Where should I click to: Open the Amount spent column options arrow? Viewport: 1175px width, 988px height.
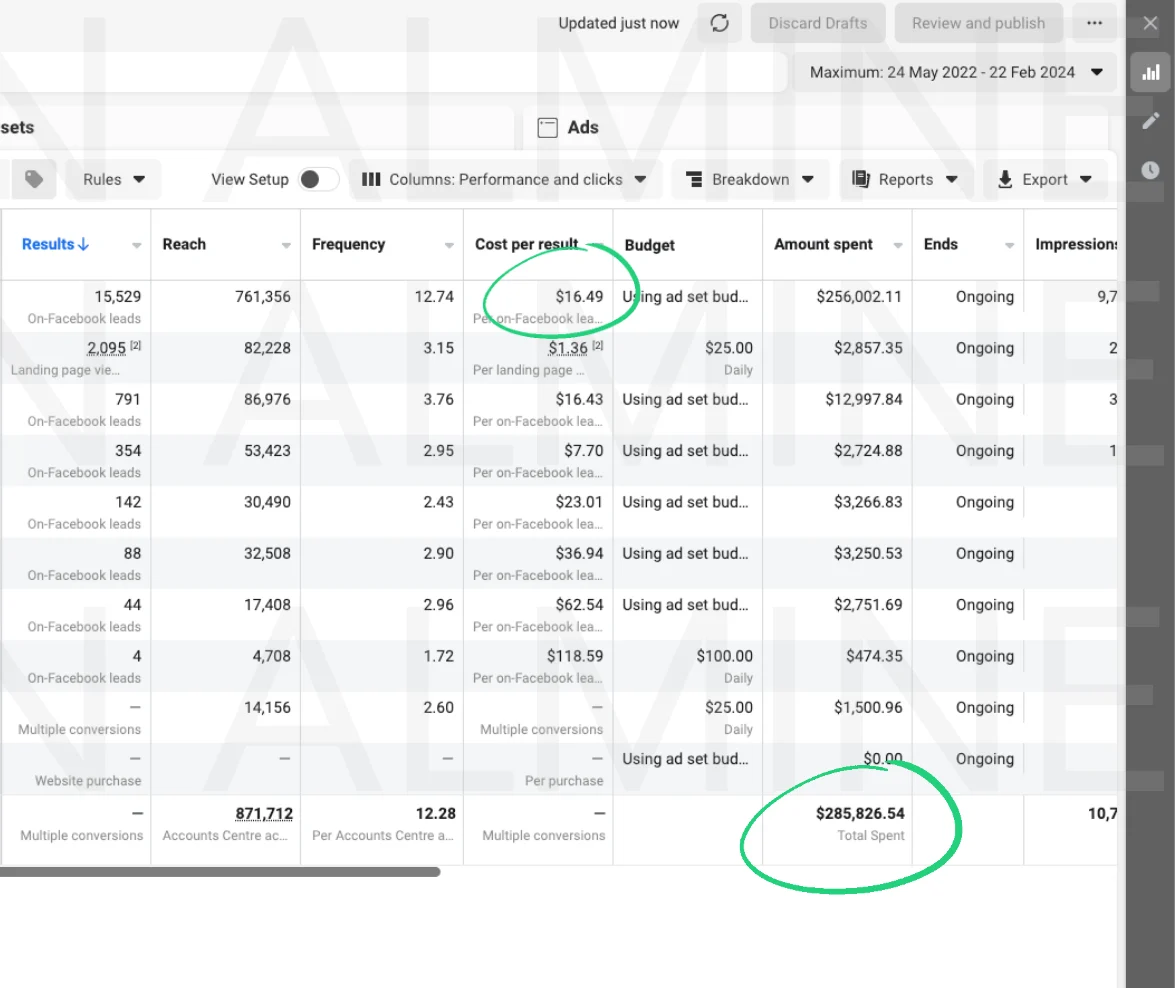point(898,245)
